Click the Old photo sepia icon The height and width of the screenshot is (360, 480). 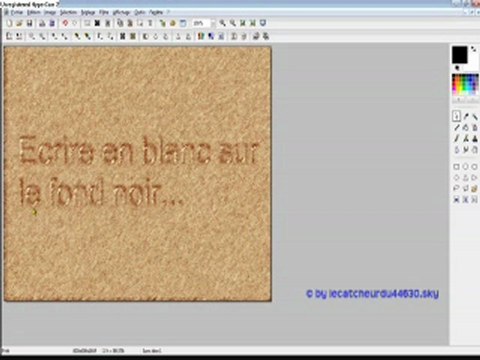click(133, 36)
